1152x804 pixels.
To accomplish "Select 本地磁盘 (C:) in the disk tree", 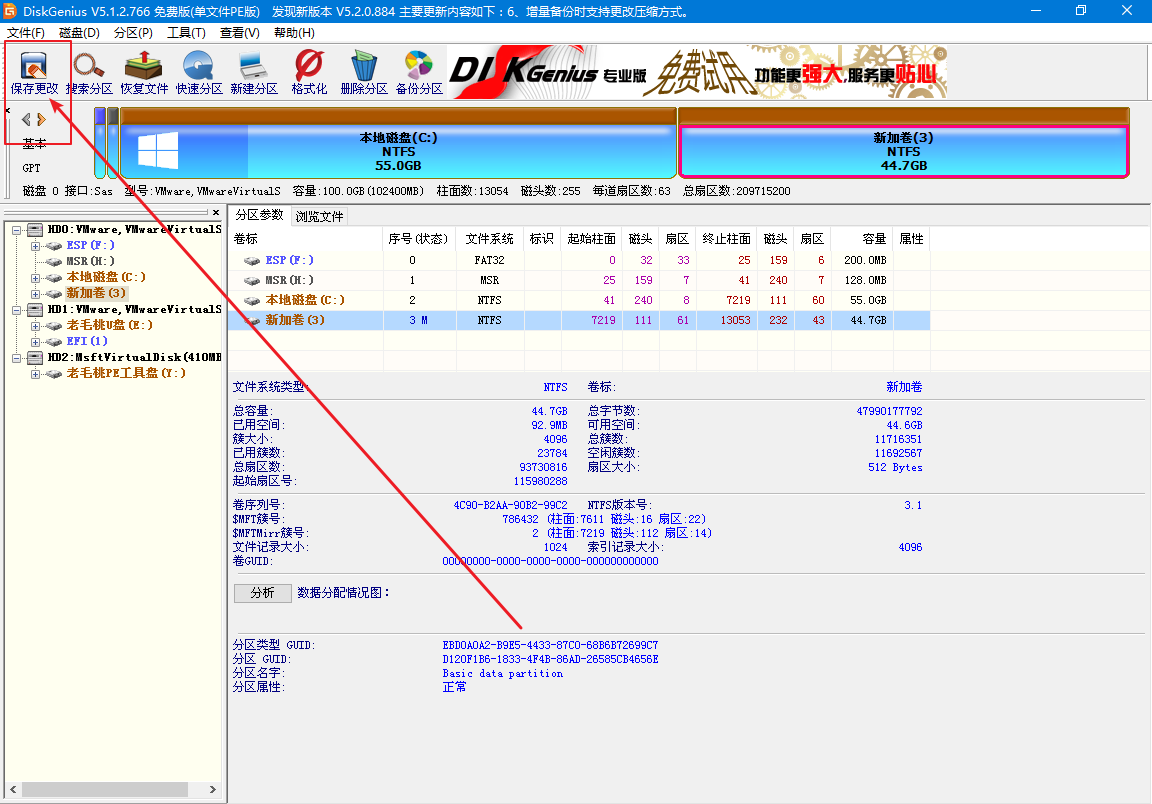I will (x=106, y=277).
